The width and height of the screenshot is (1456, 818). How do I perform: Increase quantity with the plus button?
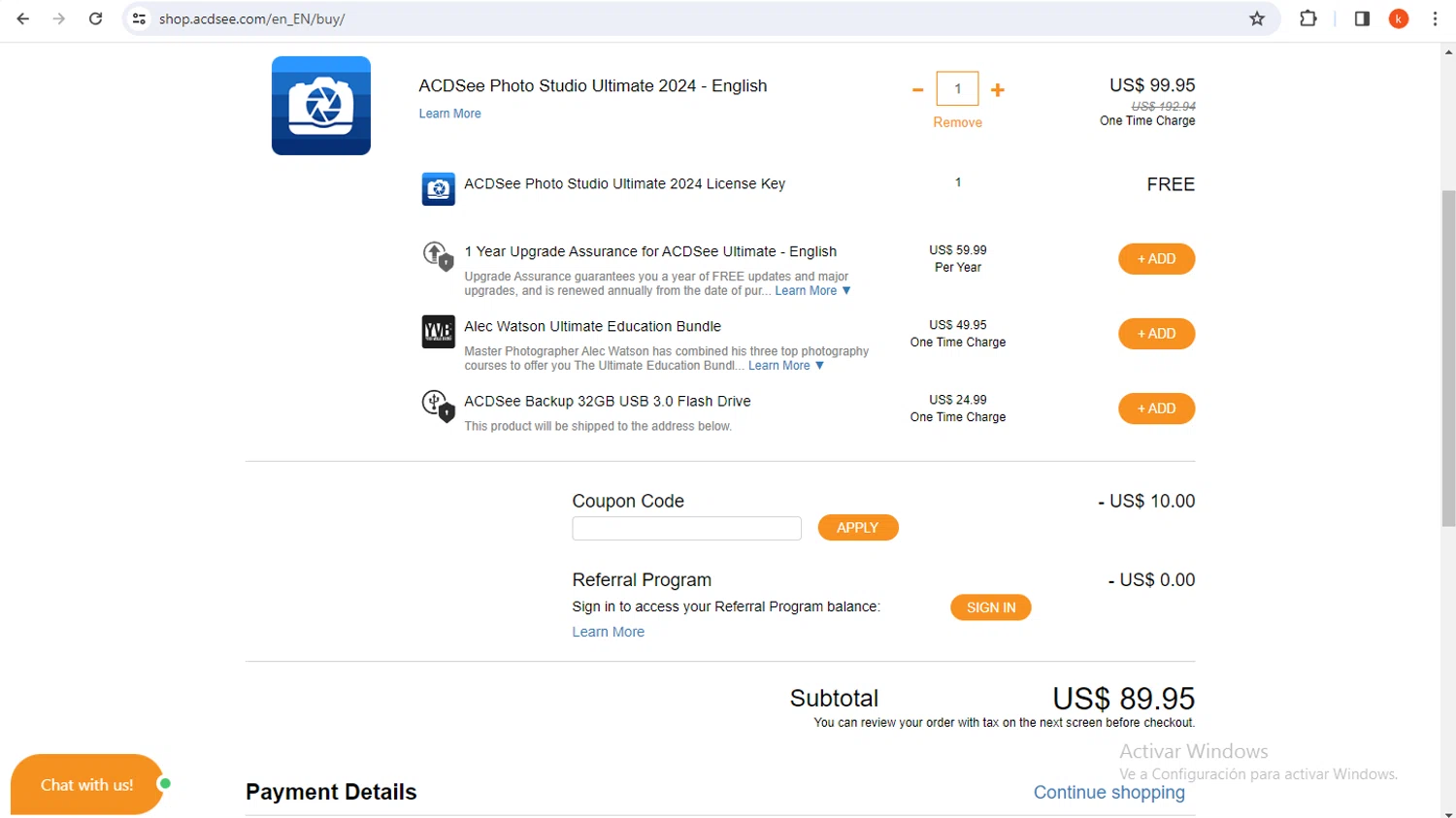997,89
